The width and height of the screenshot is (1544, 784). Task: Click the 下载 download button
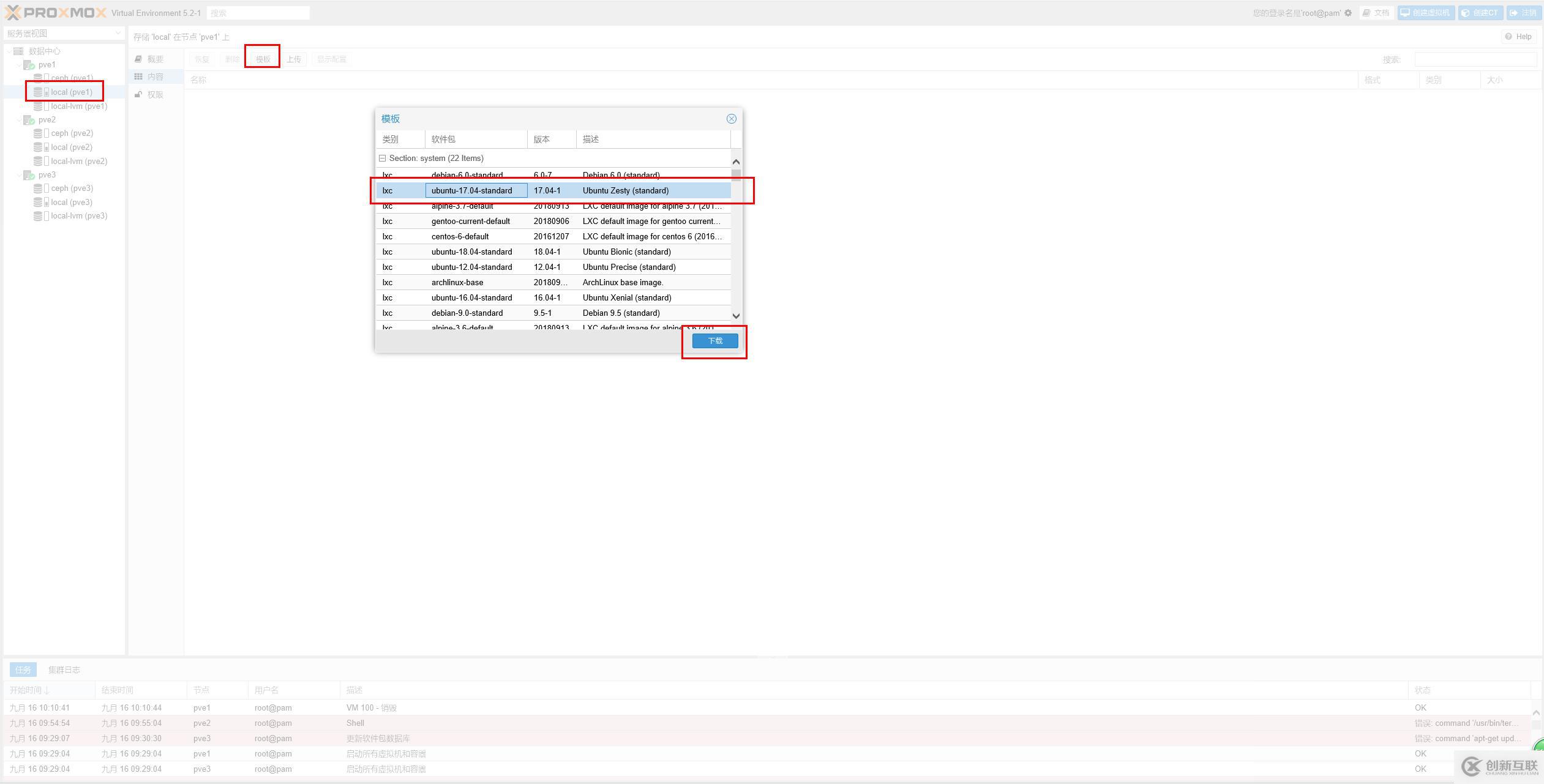(714, 341)
